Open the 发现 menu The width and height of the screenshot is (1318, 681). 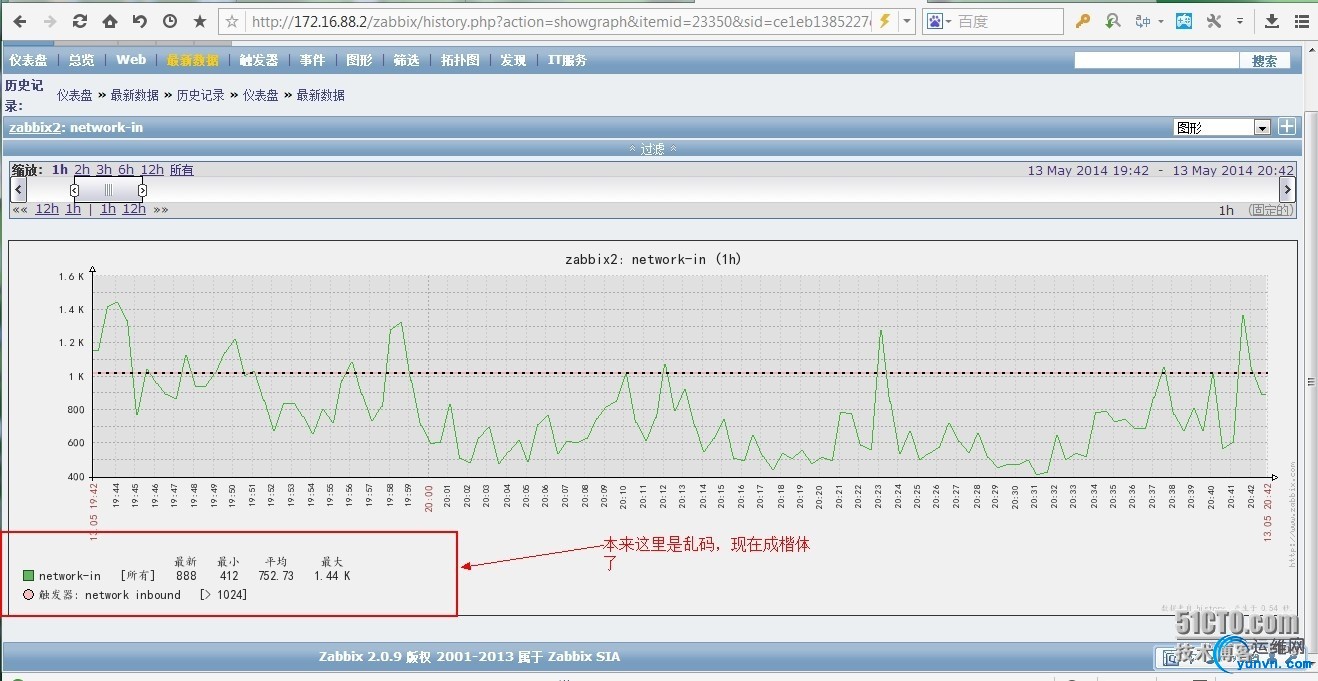coord(513,60)
